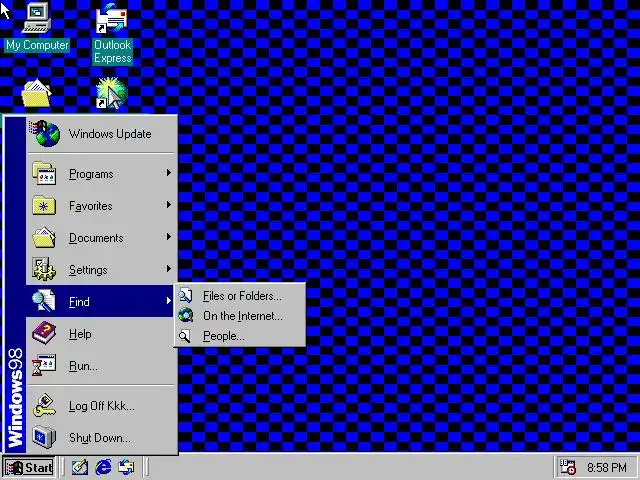Choose People... from the Find submenu
This screenshot has height=480, width=640.
(x=240, y=336)
